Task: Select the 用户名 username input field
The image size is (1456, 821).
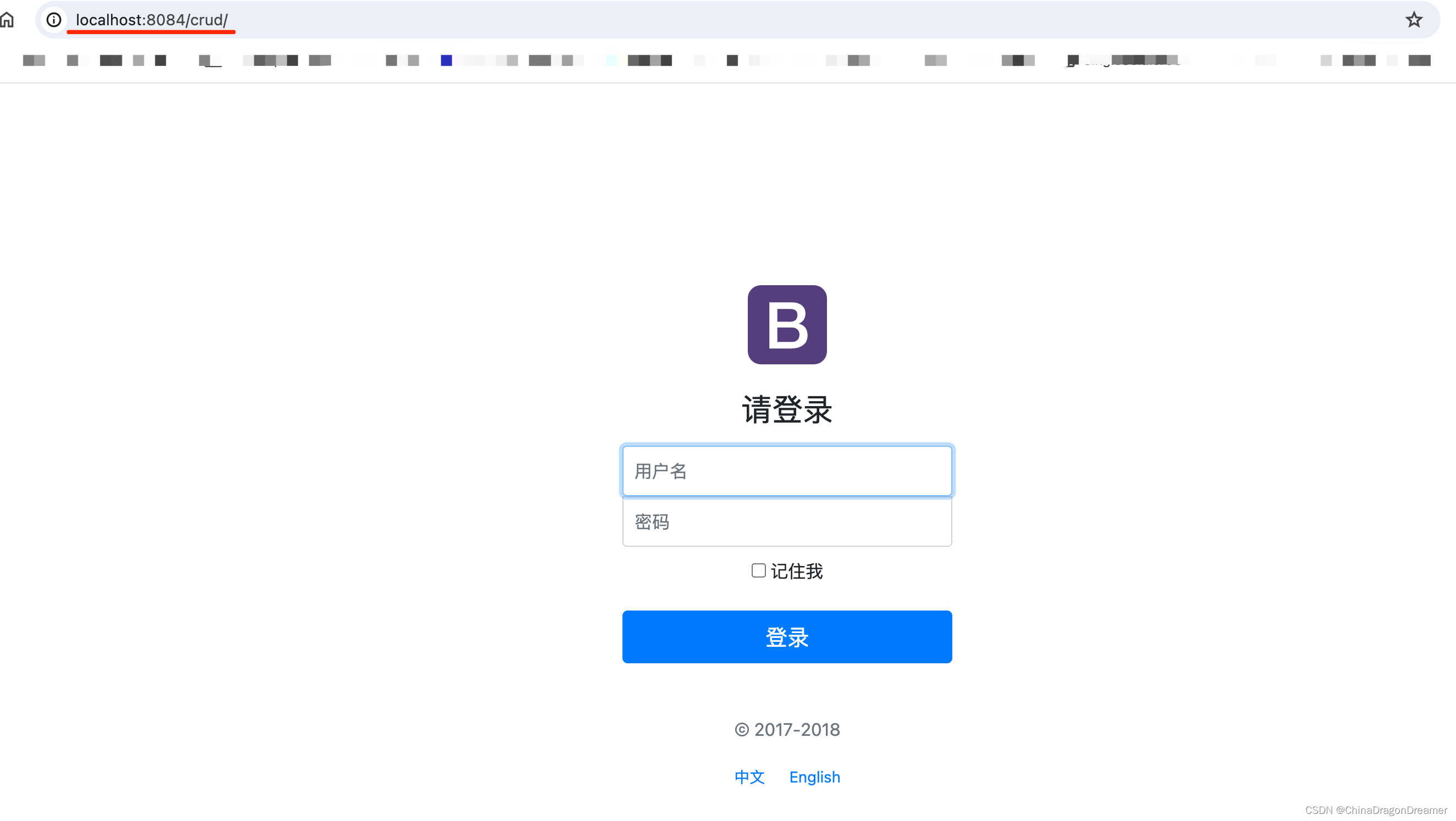Action: pyautogui.click(x=786, y=471)
